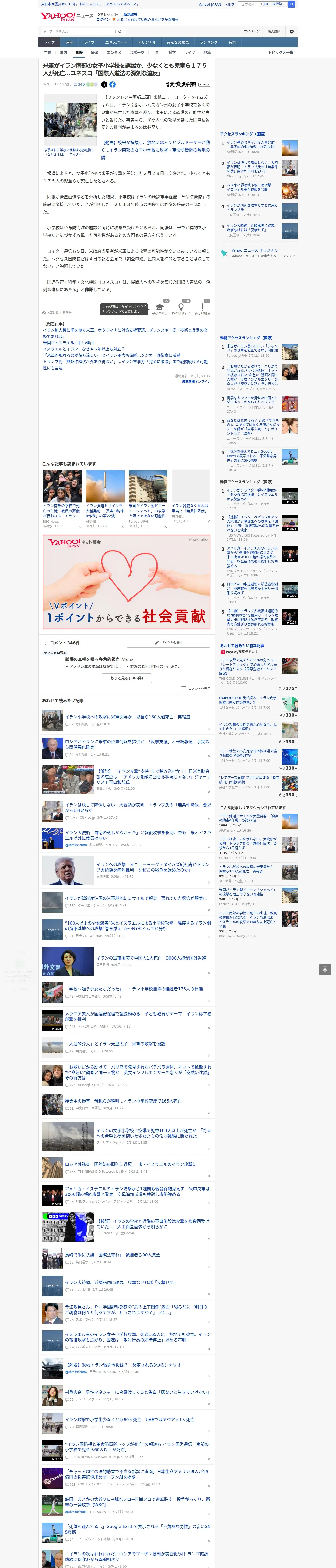
Task: Click the ログイン link
Action: tap(103, 20)
